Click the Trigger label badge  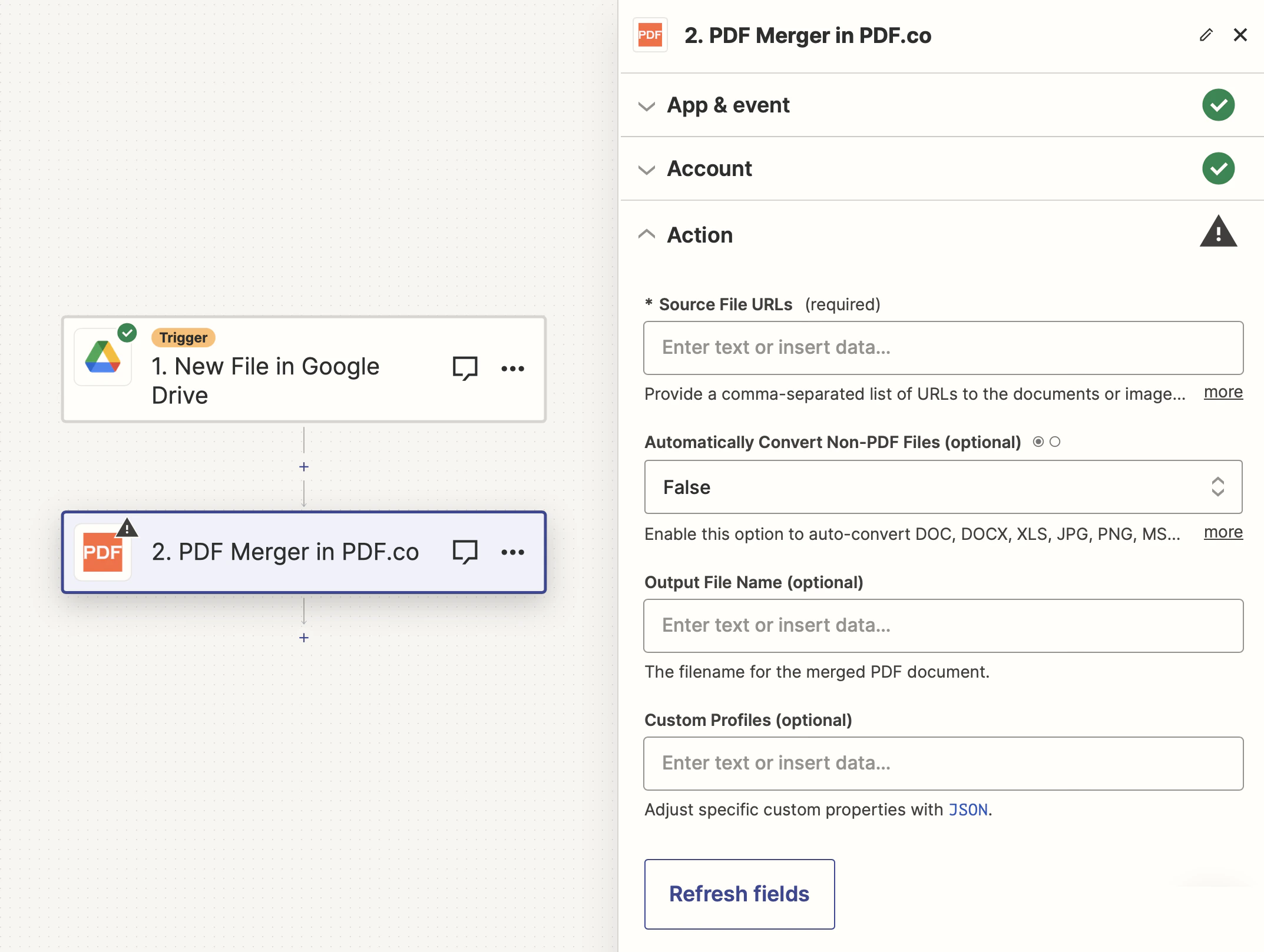pyautogui.click(x=183, y=338)
